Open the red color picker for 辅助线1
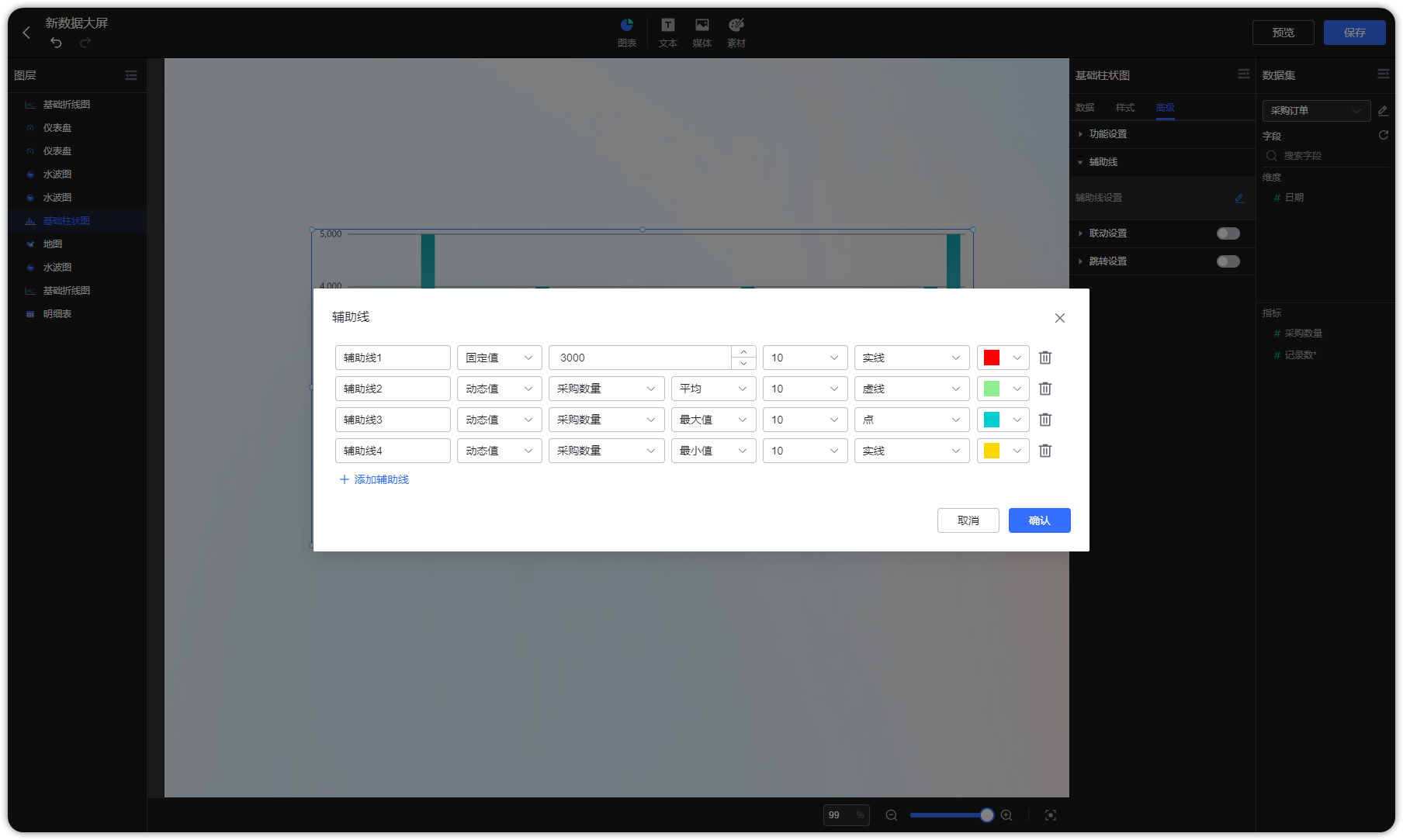Screen dimensions: 1403x840 point(1003,358)
